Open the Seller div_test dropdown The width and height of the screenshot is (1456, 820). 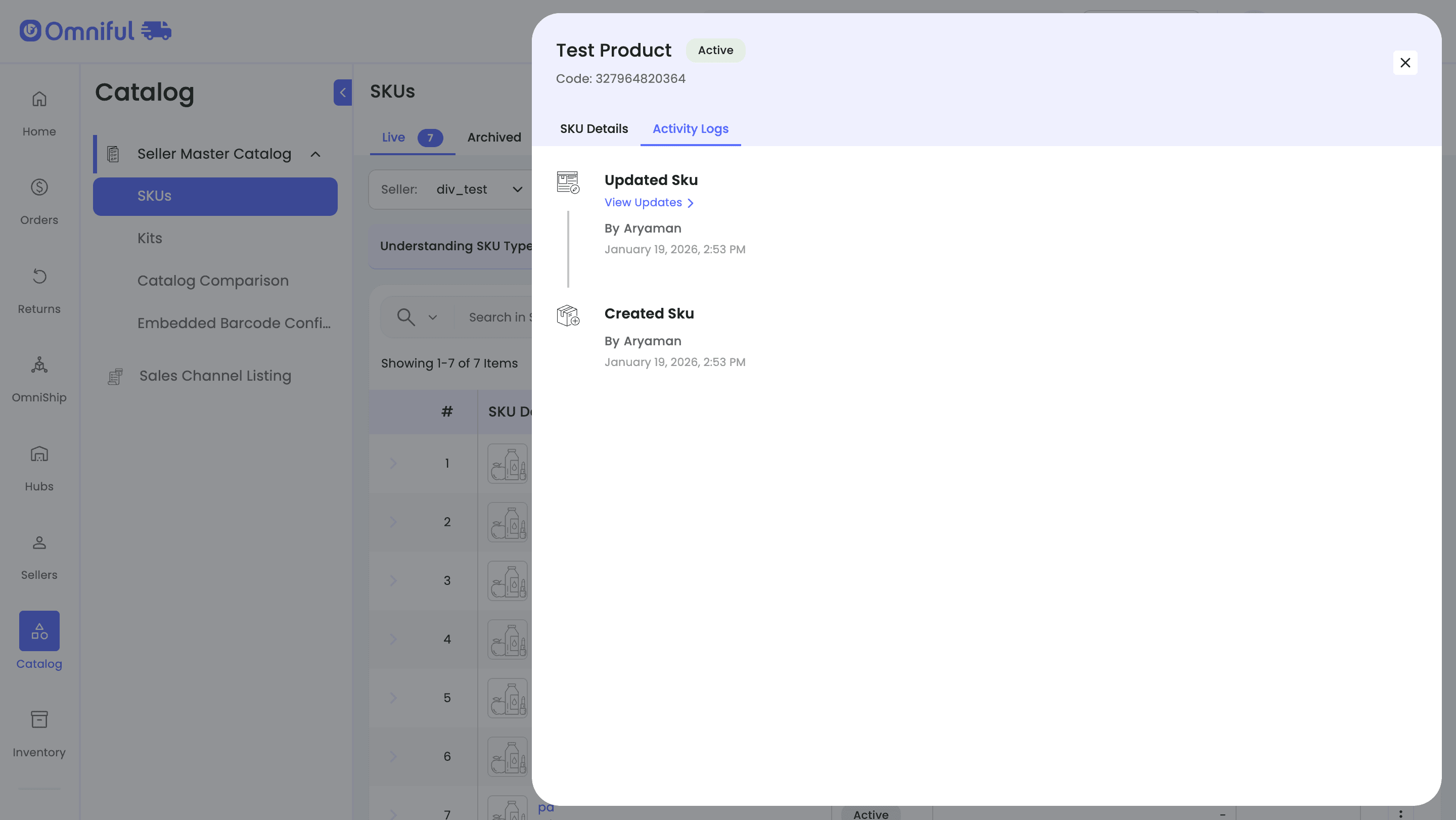click(478, 190)
